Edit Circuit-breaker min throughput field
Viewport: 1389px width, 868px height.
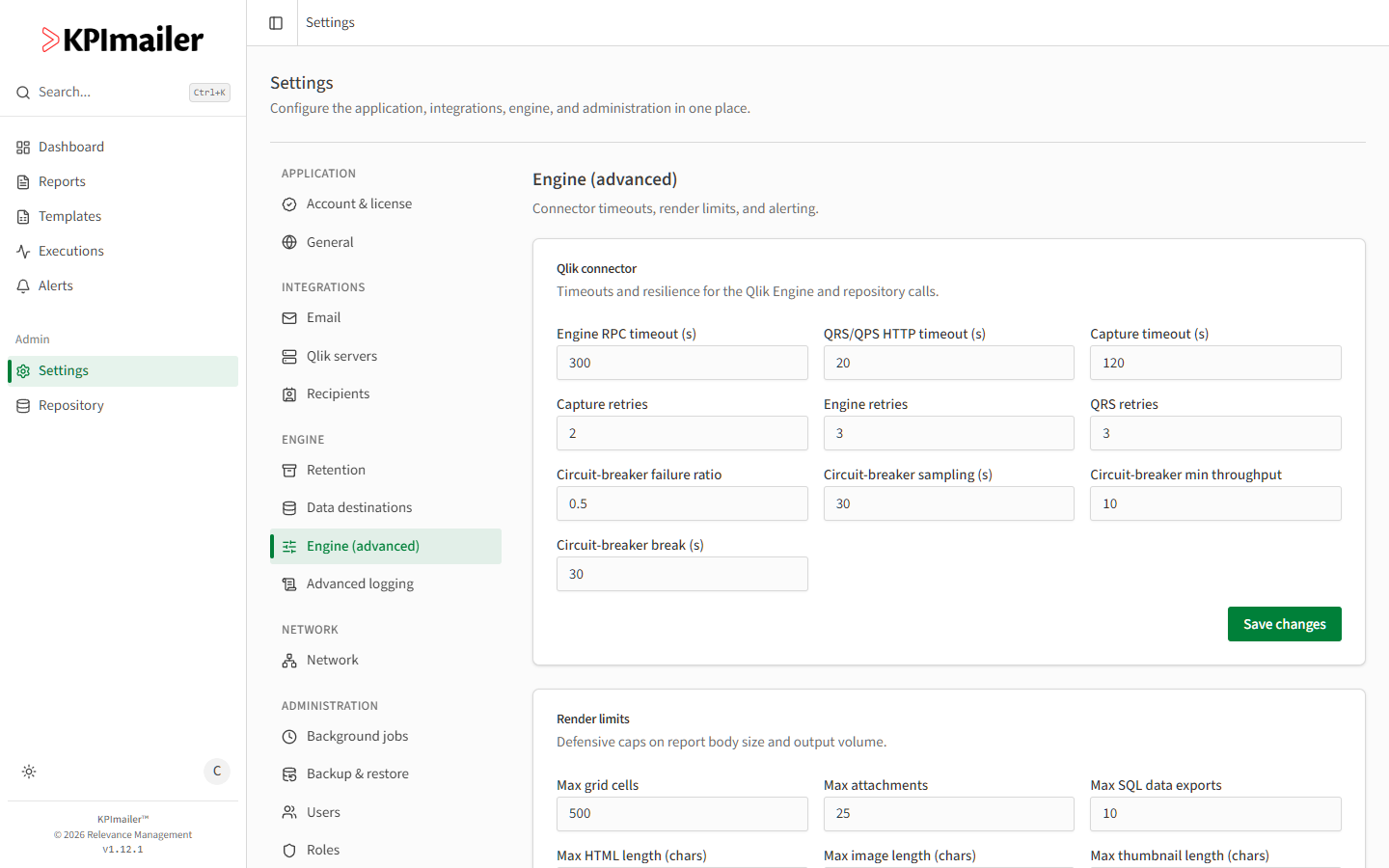click(1215, 503)
